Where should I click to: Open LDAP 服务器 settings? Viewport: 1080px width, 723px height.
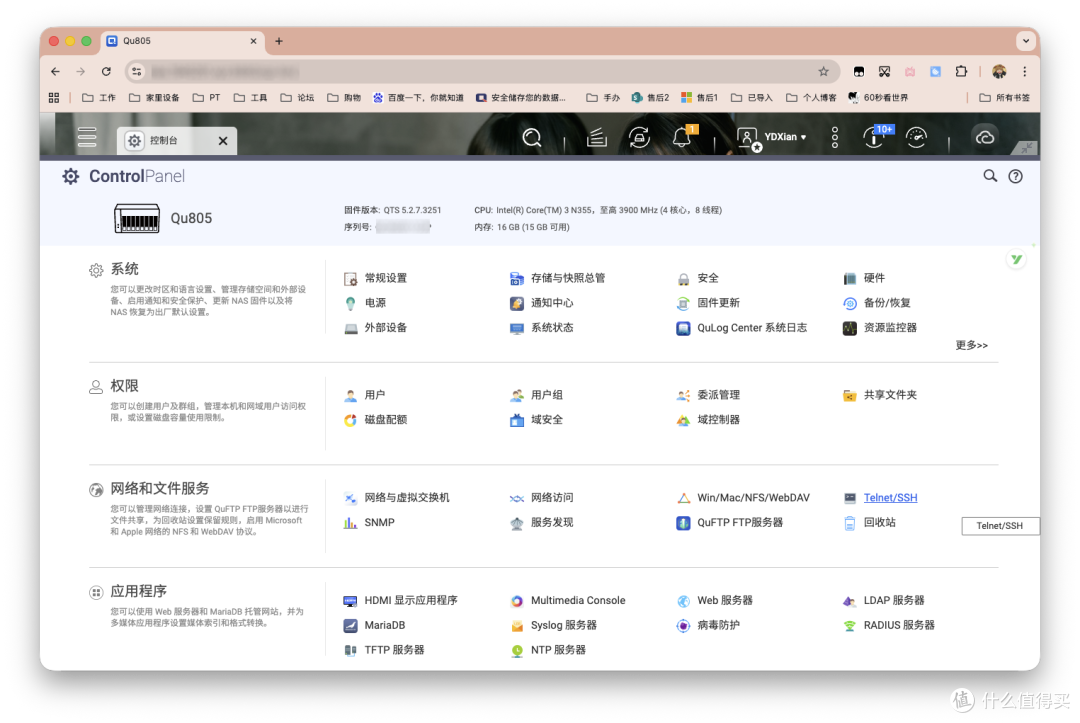point(883,600)
